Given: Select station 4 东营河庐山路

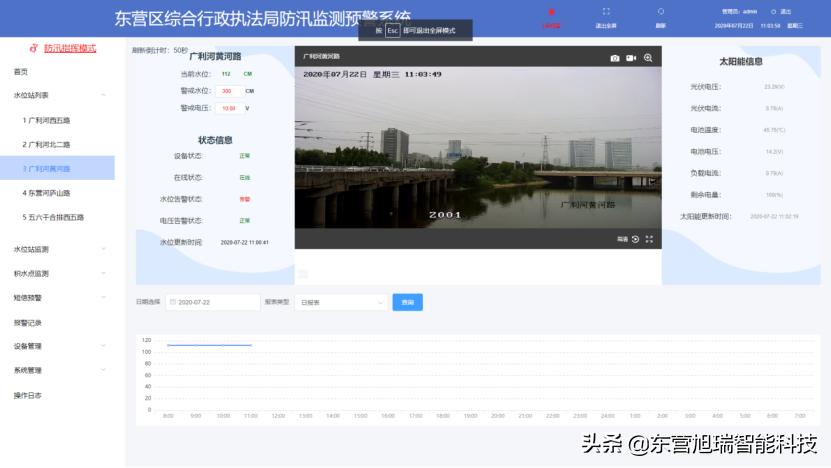Looking at the screenshot, I should pyautogui.click(x=57, y=193).
